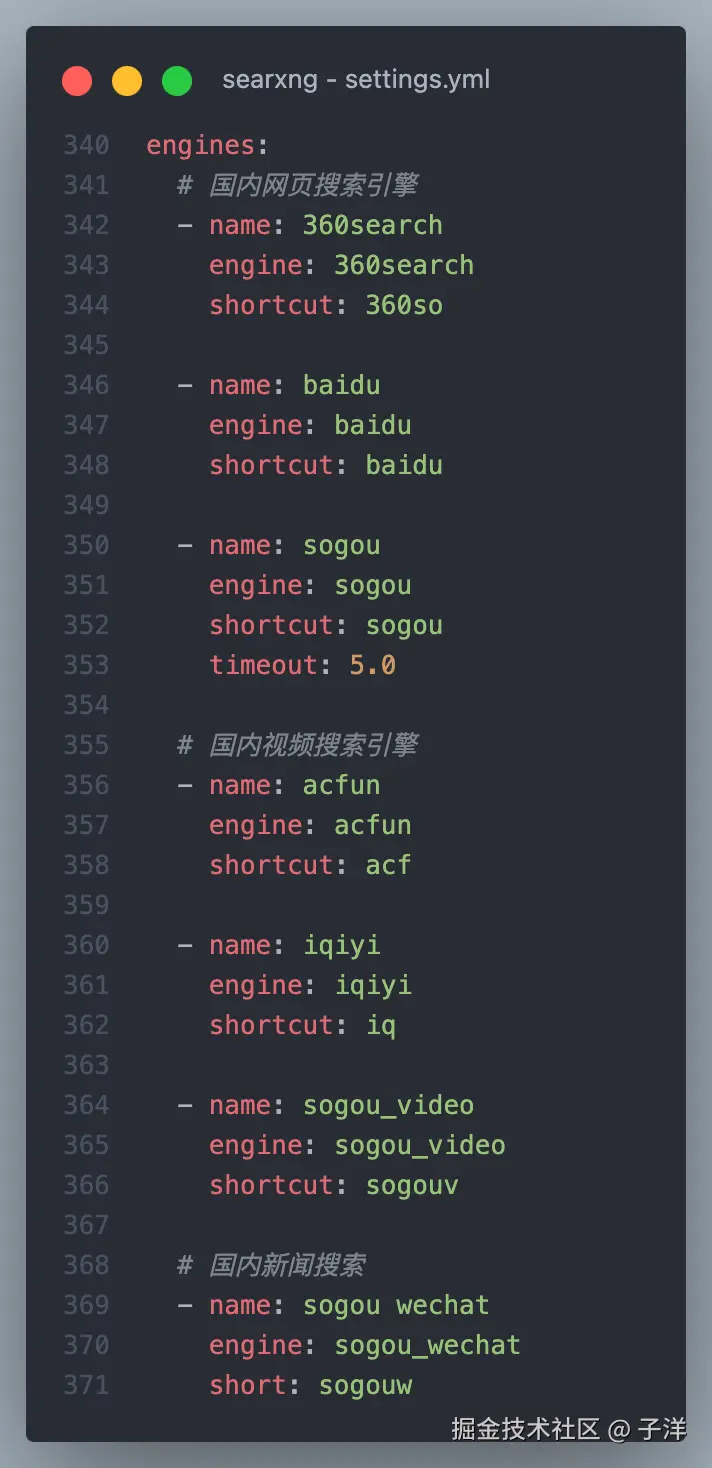The image size is (712, 1468).
Task: Click the green maximize window dot
Action: click(x=177, y=81)
